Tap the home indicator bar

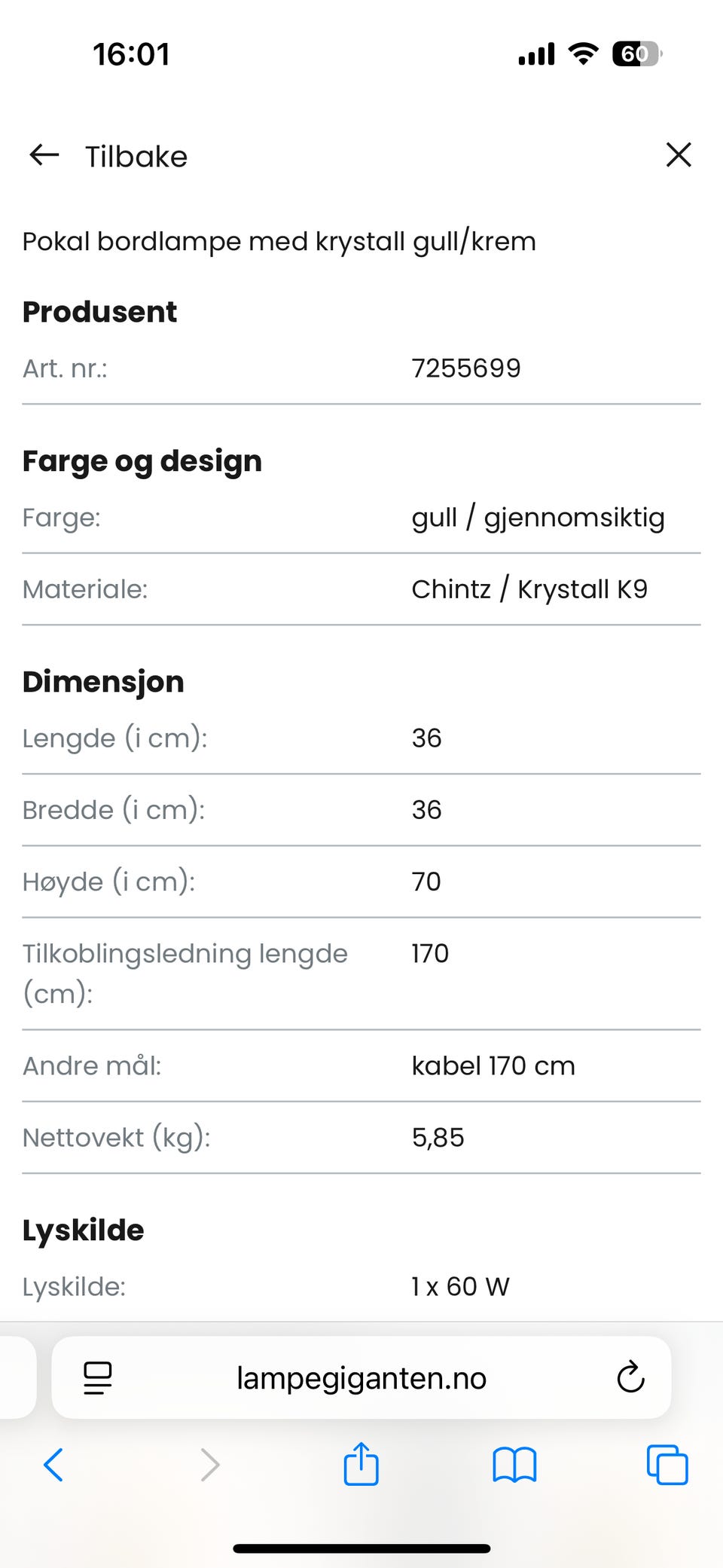361,1548
